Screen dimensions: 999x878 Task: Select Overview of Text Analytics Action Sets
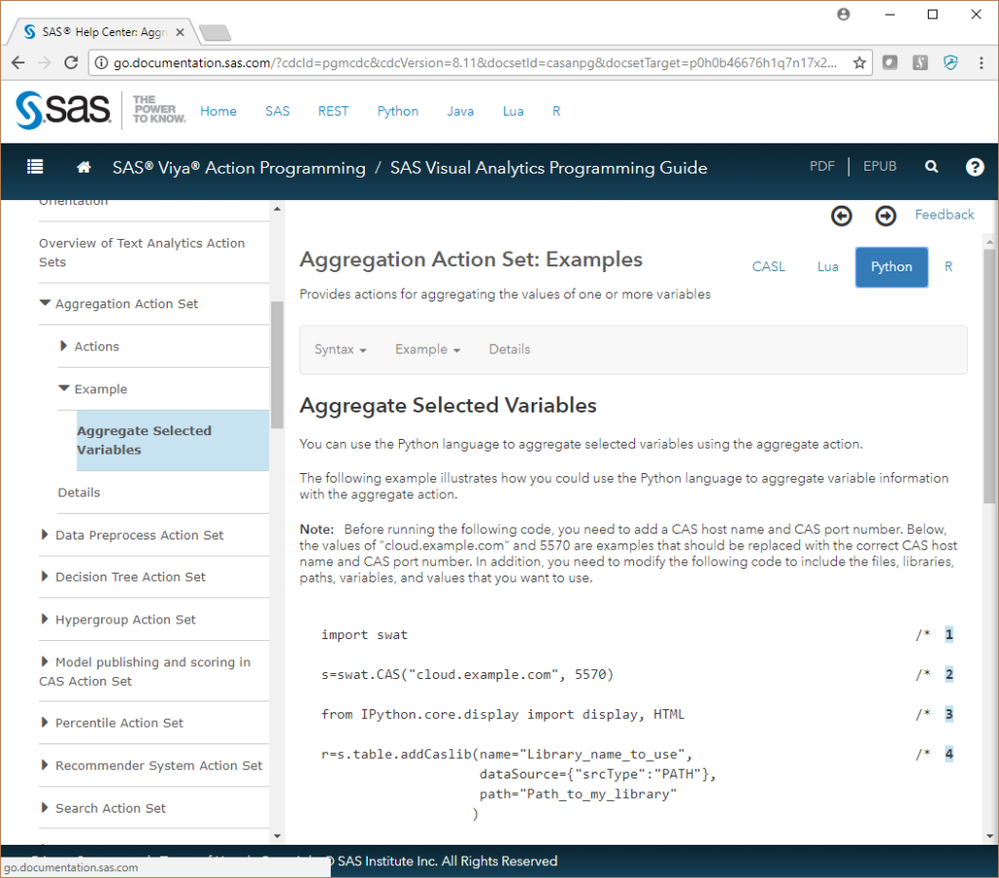click(141, 252)
